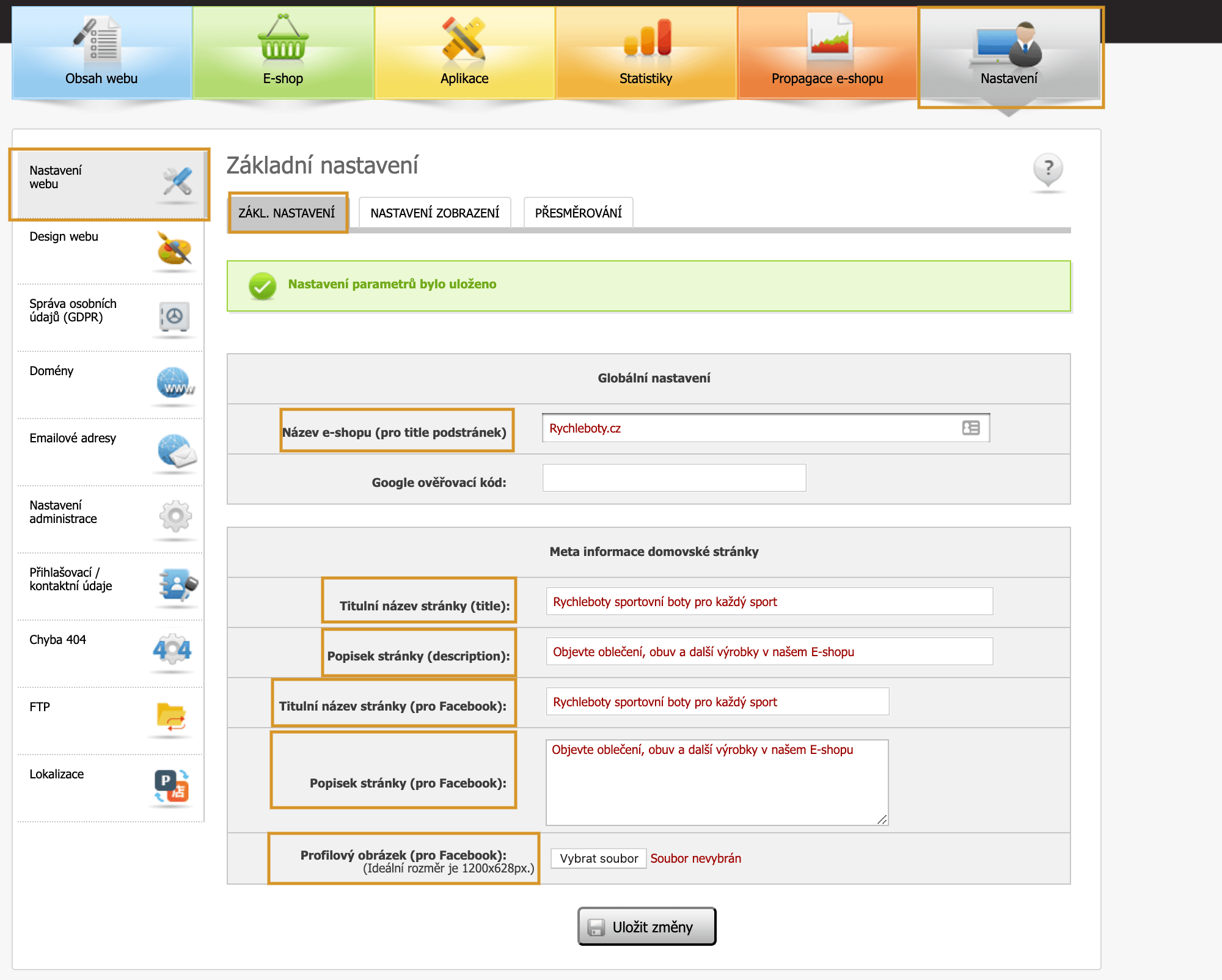Click the Nastavení parametrů bylo uloženo message
The width and height of the screenshot is (1222, 980).
click(392, 284)
